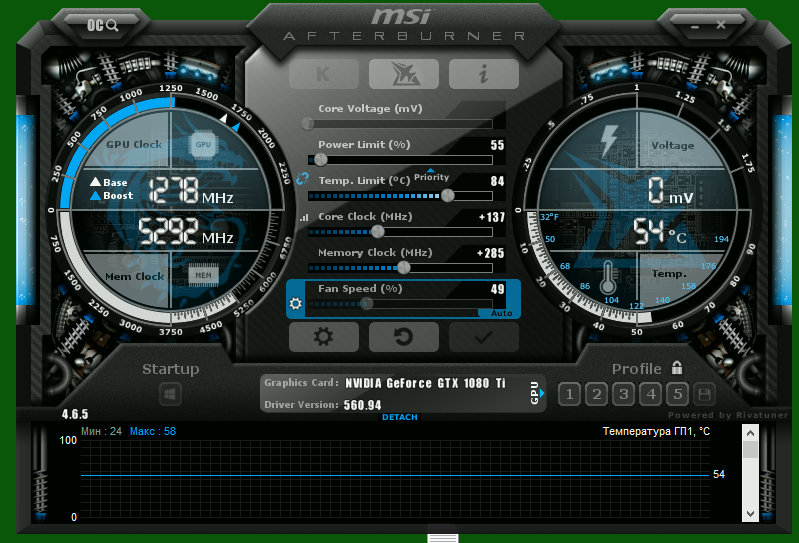Close the Afterburner window

(x=721, y=24)
